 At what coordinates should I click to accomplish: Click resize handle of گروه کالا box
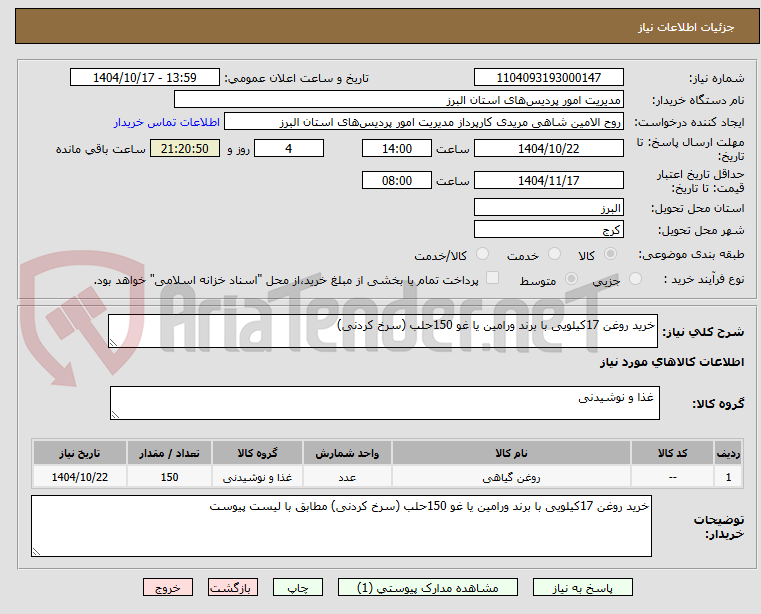point(116,415)
